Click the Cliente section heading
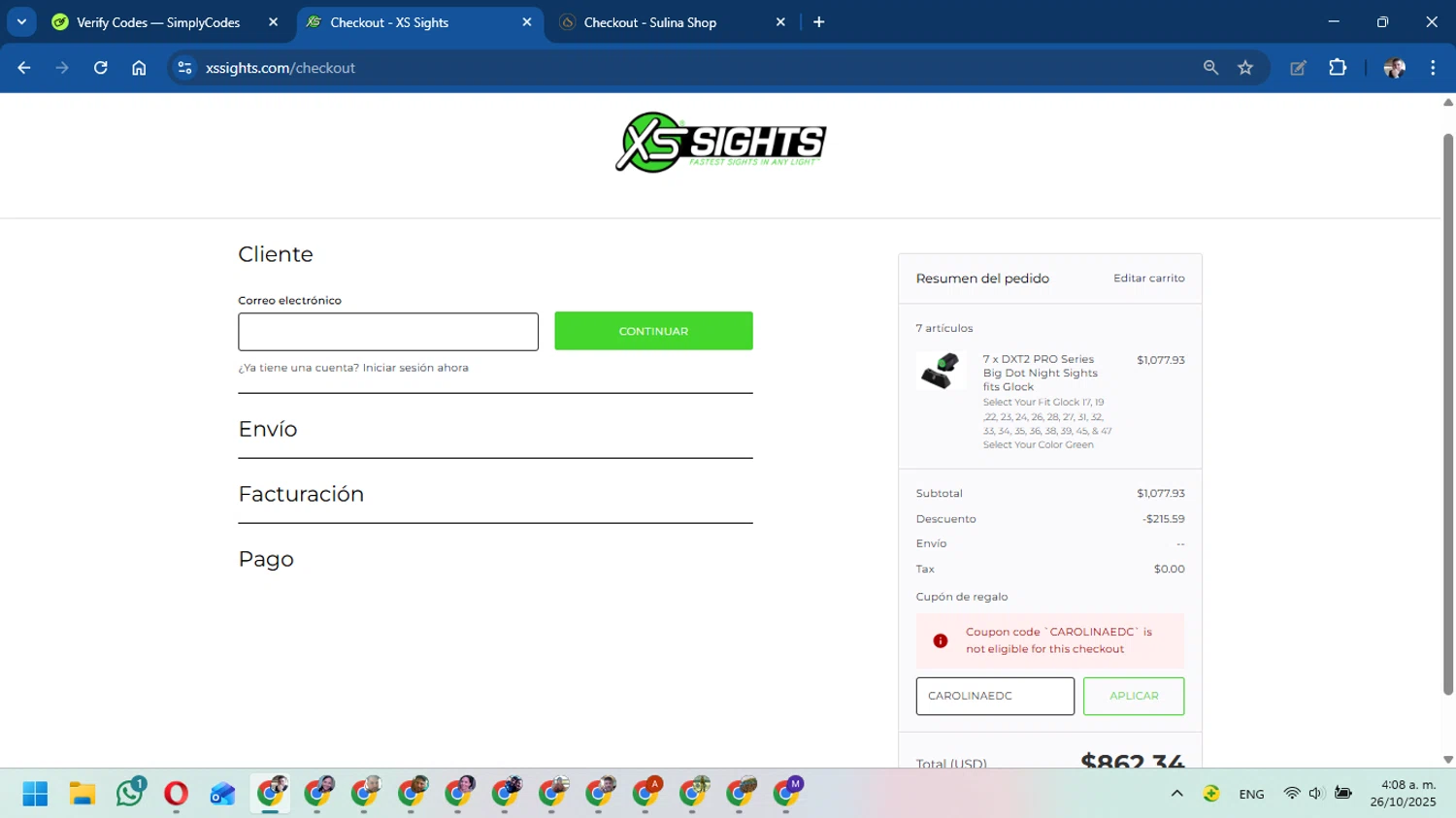Screen dimensions: 1456x818 276,254
